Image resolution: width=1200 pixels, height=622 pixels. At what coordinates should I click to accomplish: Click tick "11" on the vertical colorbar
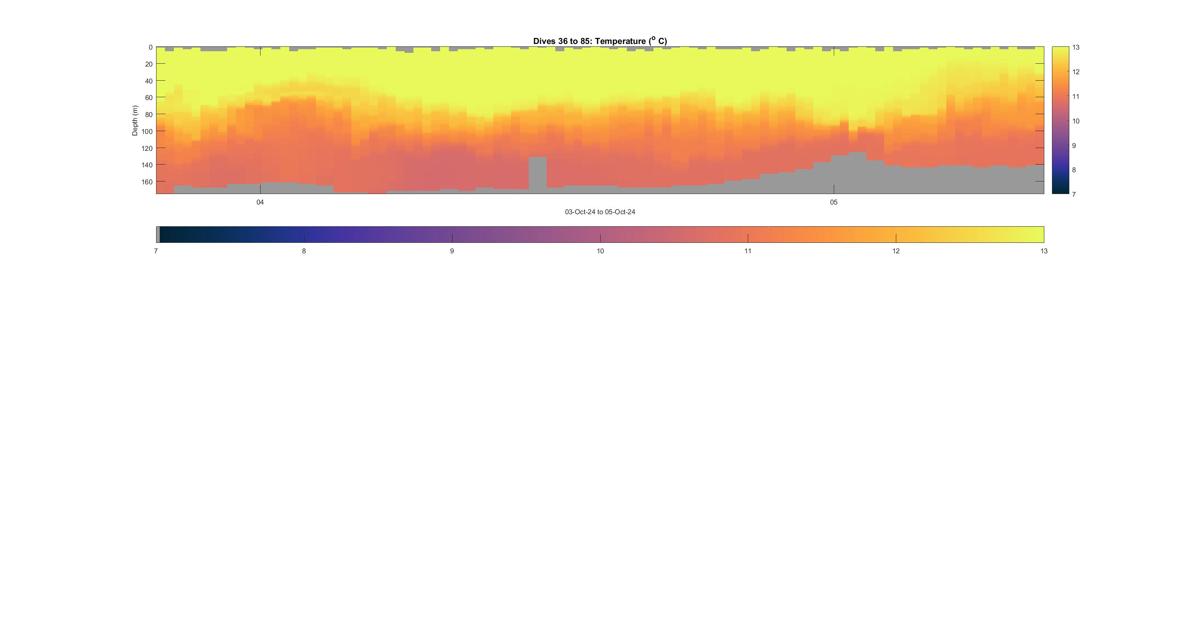point(1076,96)
